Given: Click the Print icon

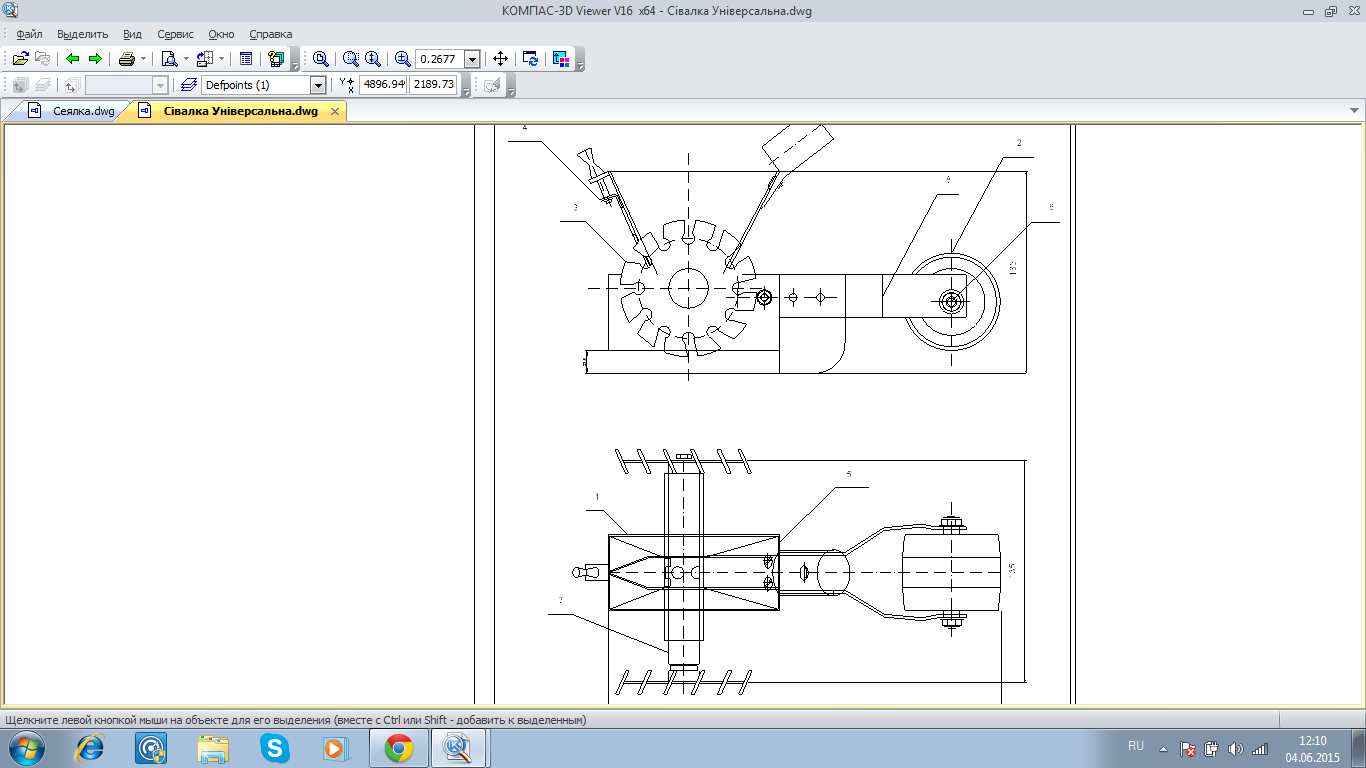Looking at the screenshot, I should tap(127, 59).
